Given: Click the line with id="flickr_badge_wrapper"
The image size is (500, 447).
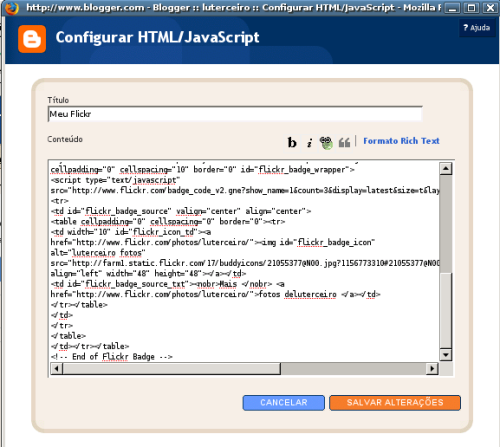Looking at the screenshot, I should (203, 169).
